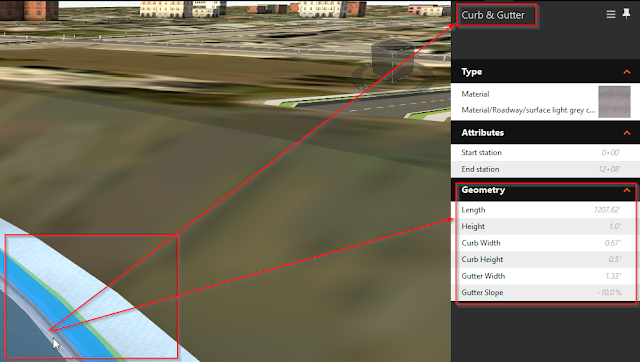This screenshot has width=640, height=362.
Task: Select the blue highlighted curb strip
Action: click(x=61, y=314)
